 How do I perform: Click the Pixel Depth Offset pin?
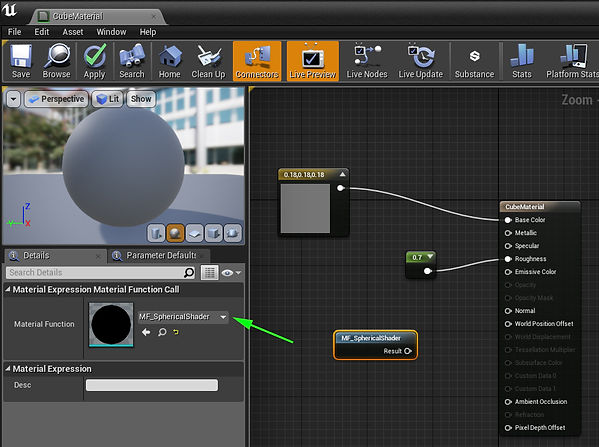[508, 428]
